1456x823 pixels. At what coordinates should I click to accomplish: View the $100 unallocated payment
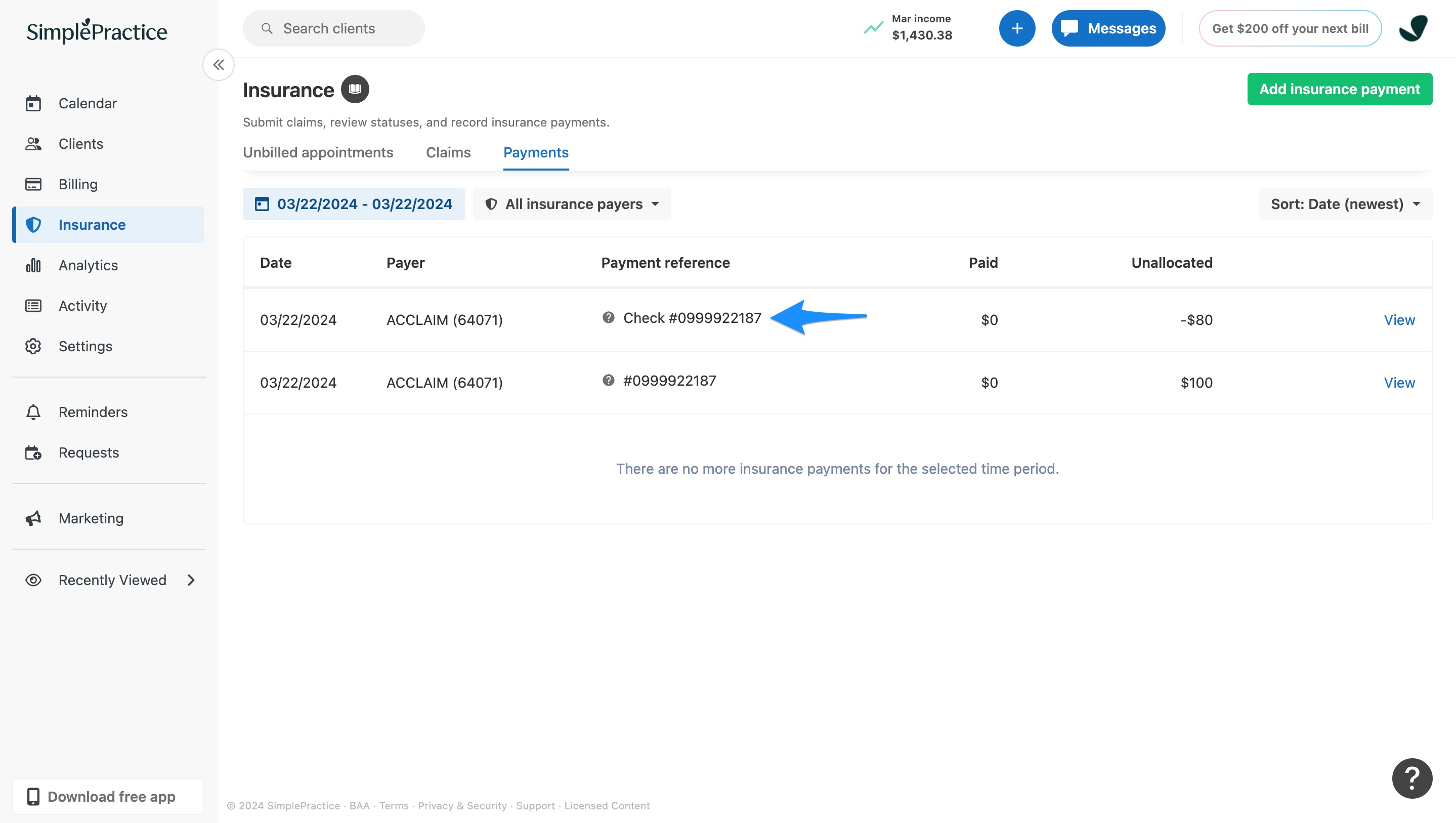point(1399,383)
